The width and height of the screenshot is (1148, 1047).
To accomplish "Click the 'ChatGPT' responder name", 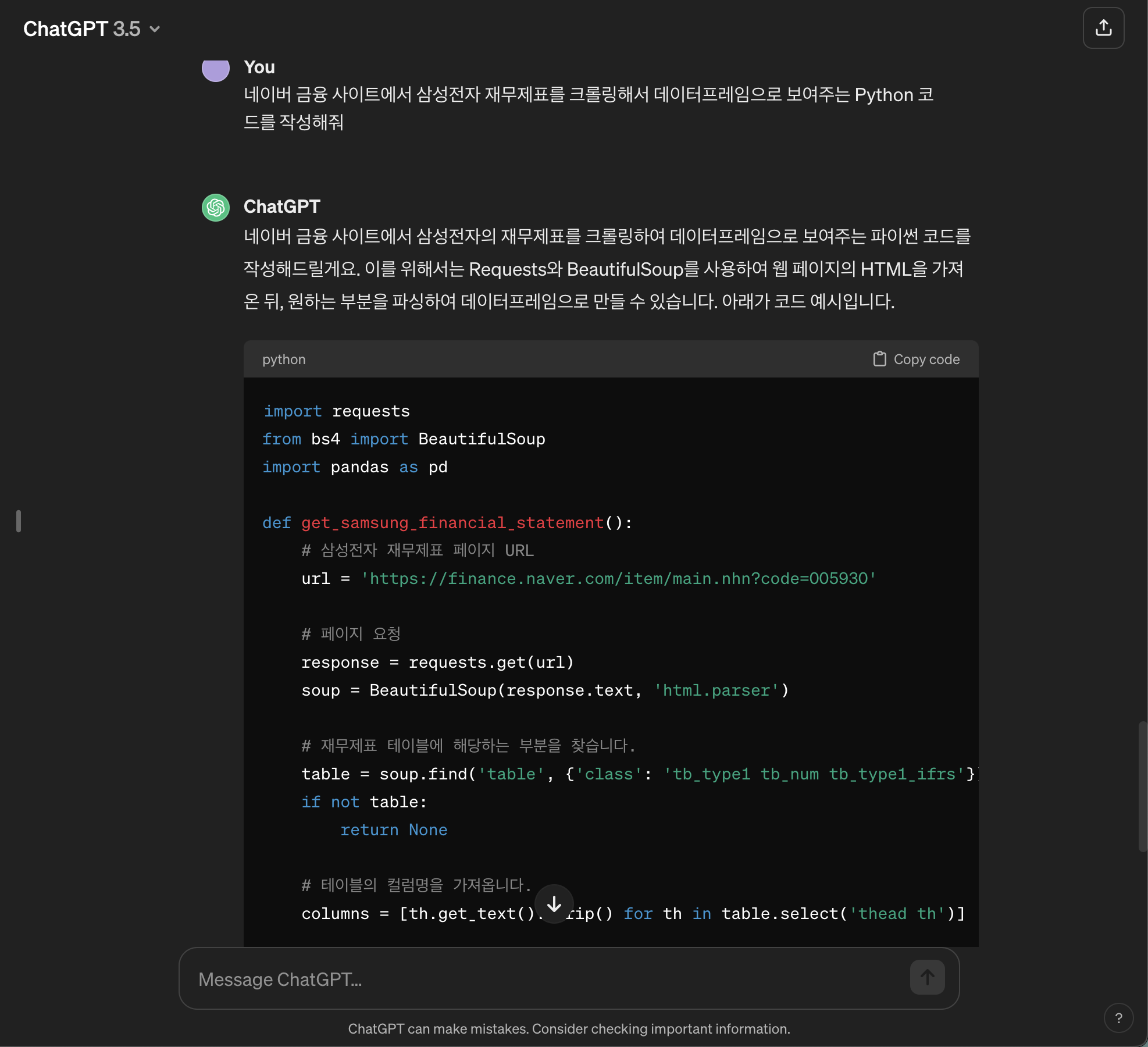I will [x=282, y=206].
